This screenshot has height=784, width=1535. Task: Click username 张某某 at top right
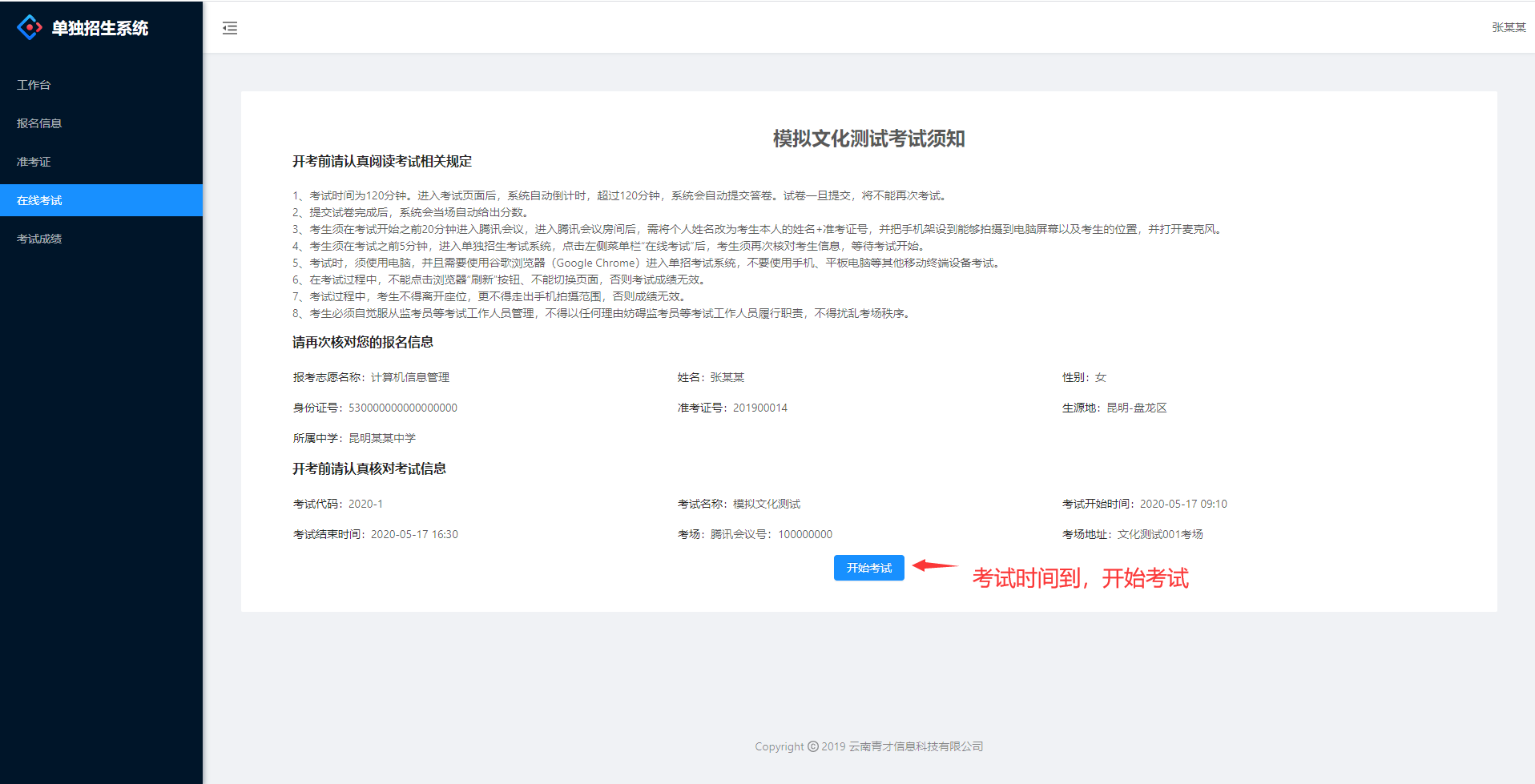click(x=1507, y=26)
